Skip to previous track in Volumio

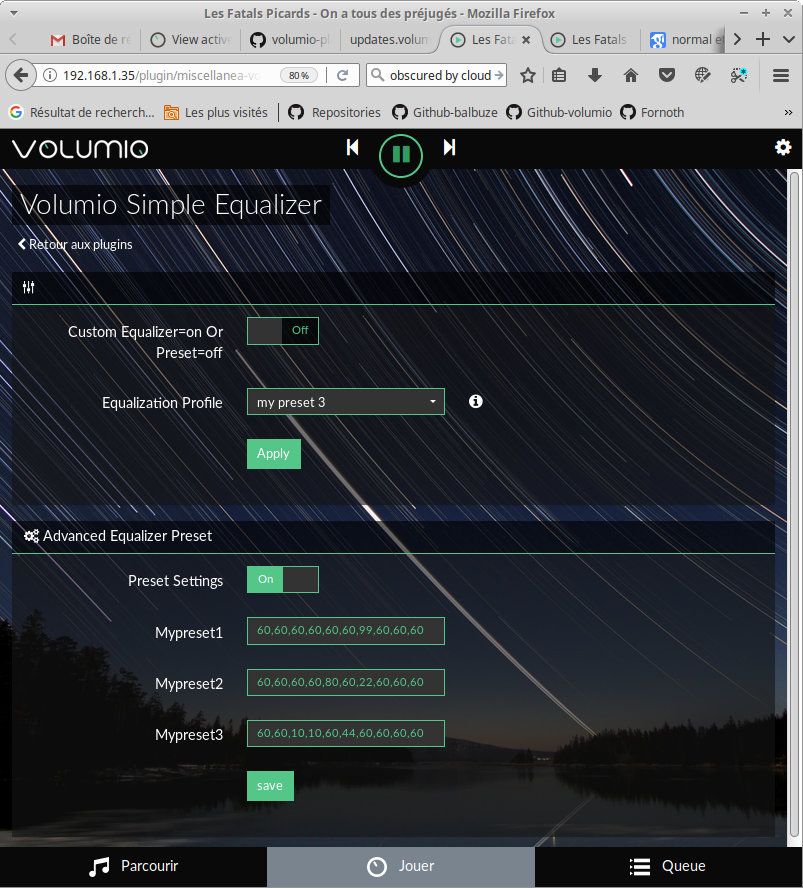352,147
